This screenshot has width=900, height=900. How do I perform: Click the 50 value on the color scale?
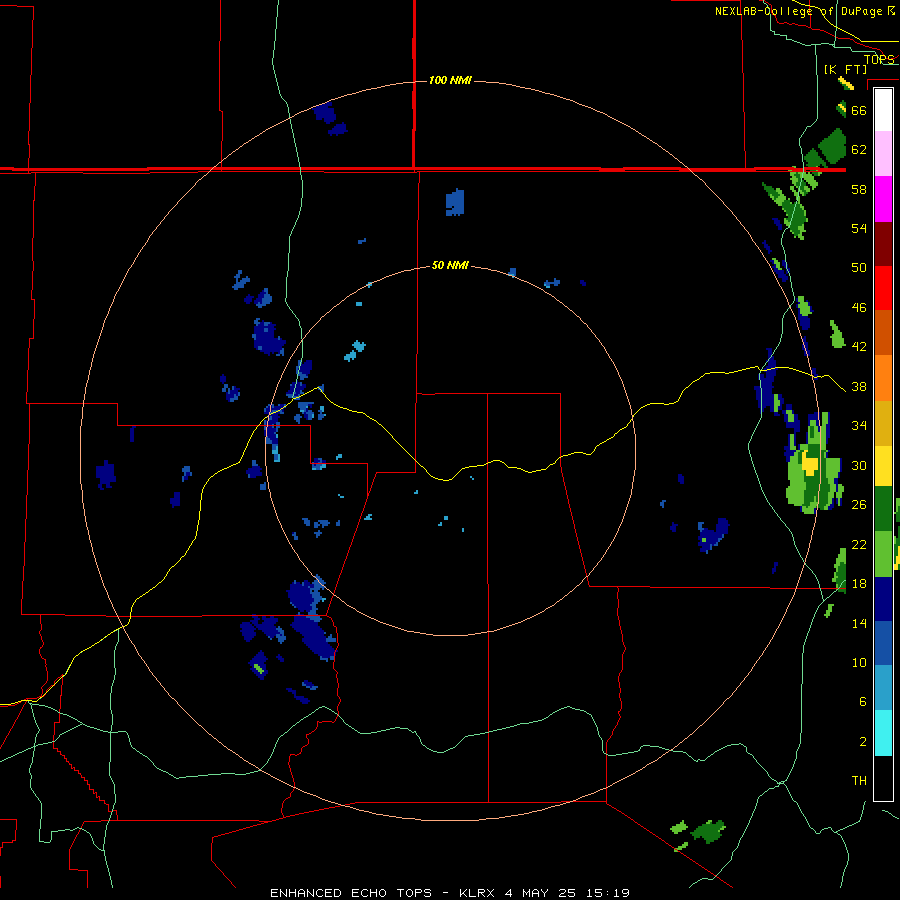pos(859,268)
